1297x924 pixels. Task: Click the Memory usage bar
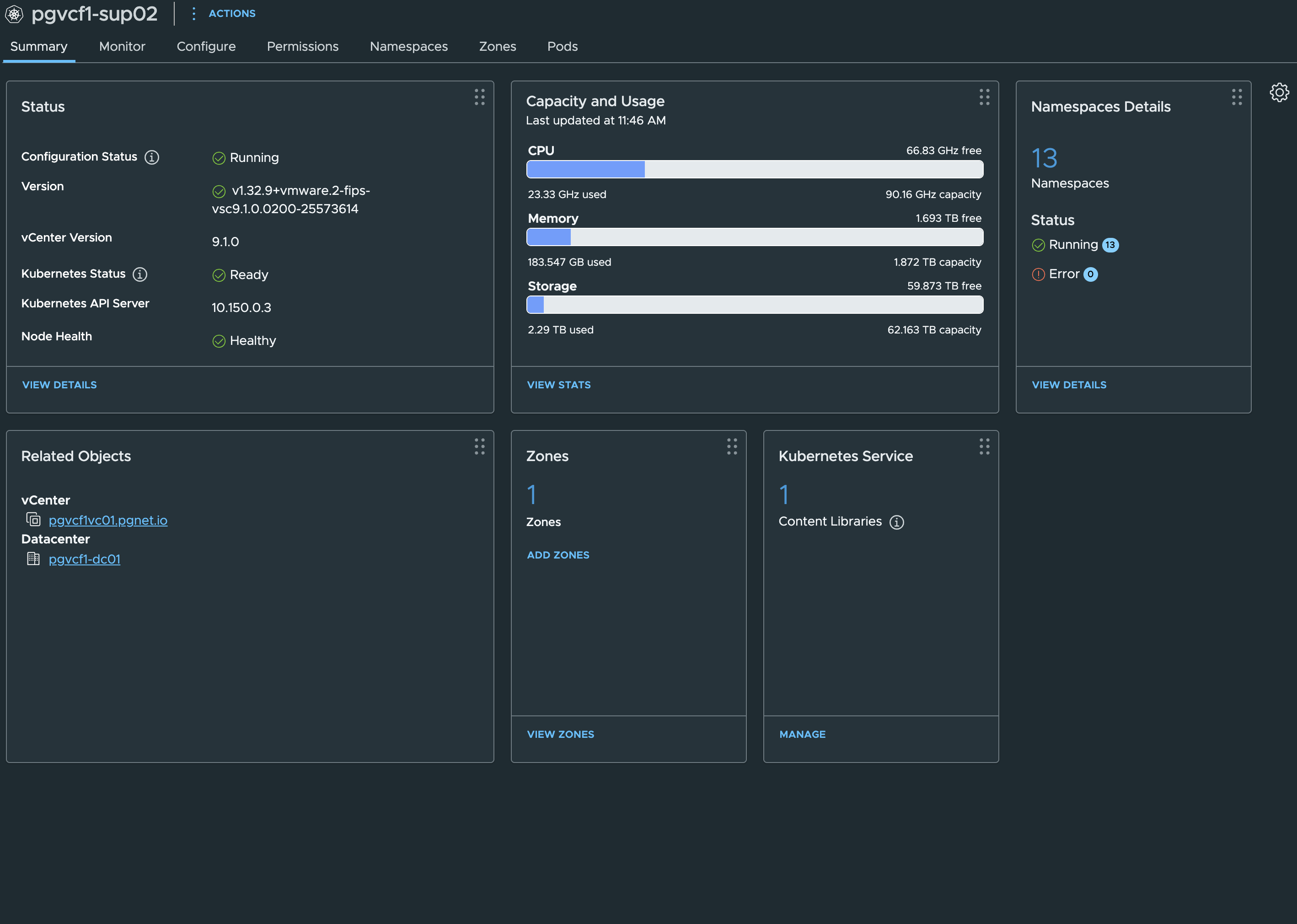tap(755, 236)
